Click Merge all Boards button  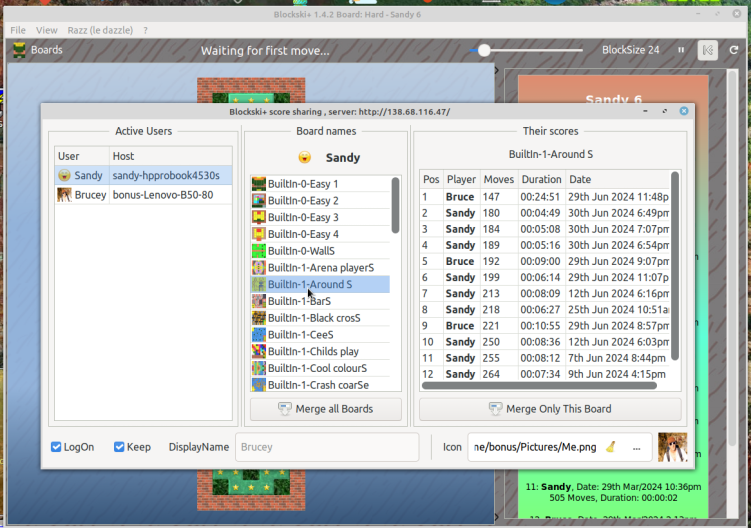[x=325, y=409]
